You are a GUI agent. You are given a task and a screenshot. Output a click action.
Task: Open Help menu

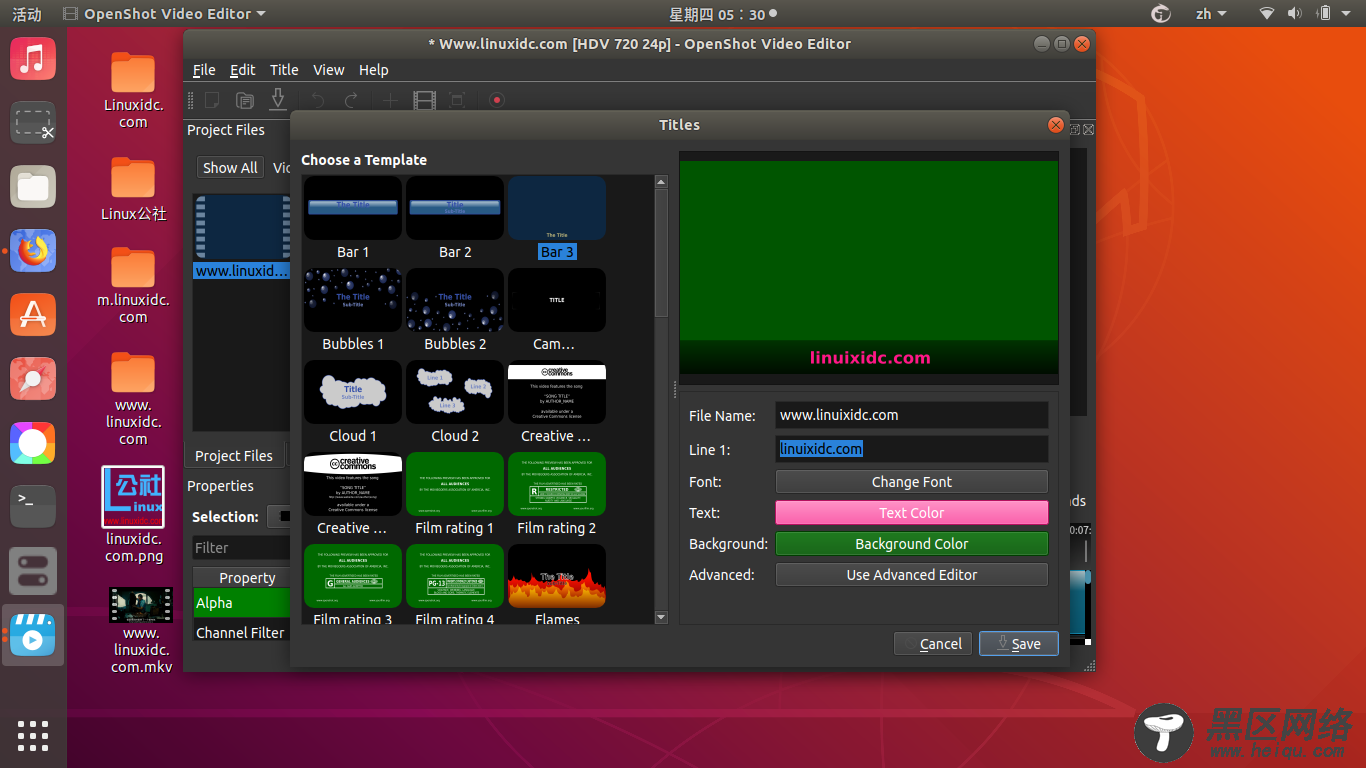pyautogui.click(x=374, y=70)
